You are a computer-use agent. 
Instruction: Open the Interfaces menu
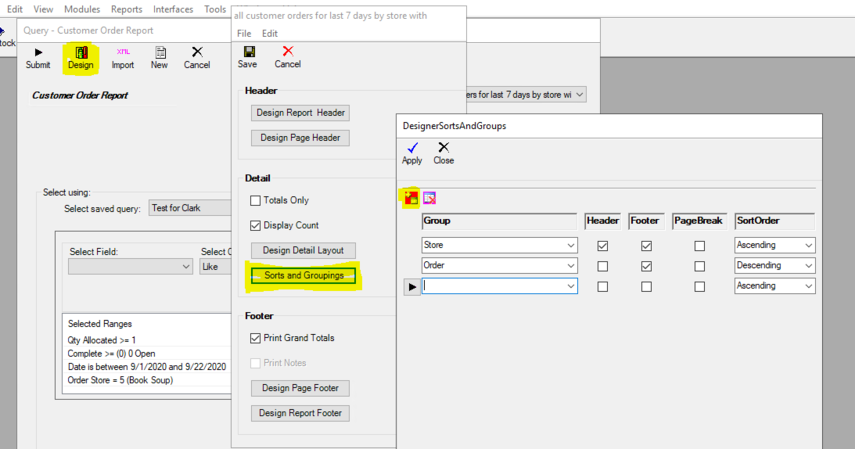tap(173, 9)
